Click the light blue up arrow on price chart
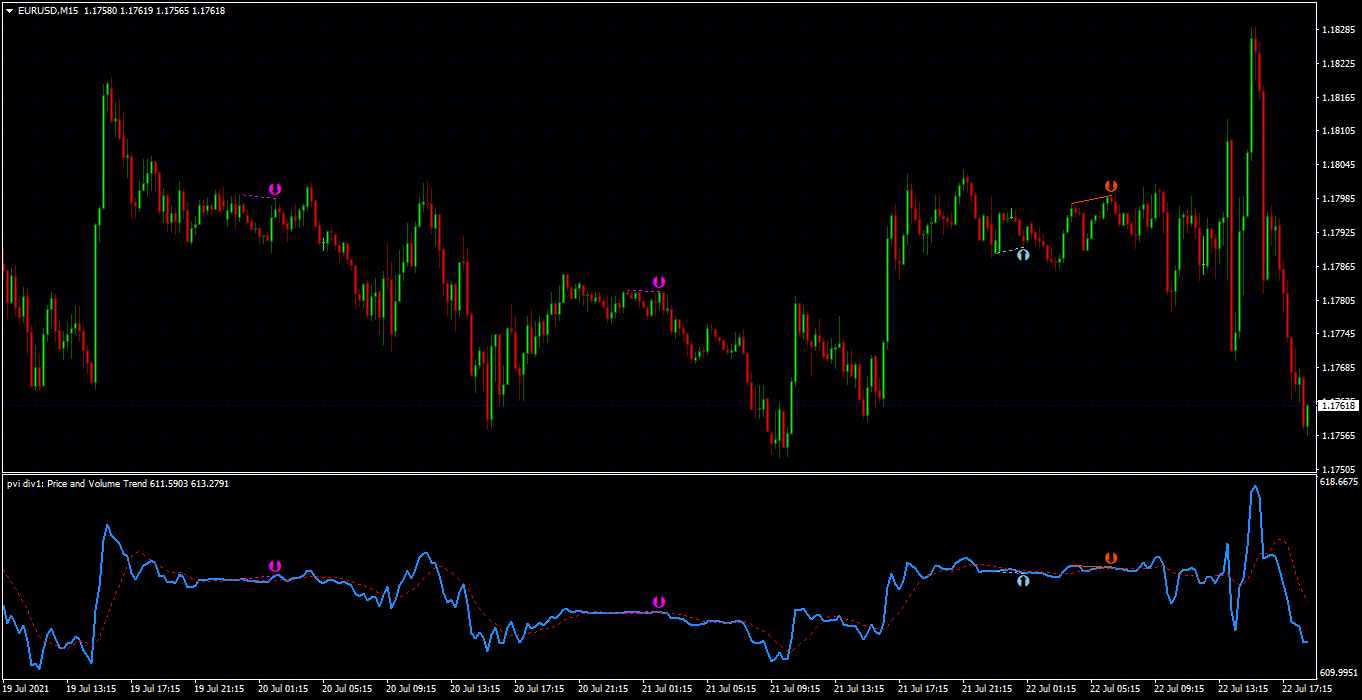 (x=1023, y=255)
